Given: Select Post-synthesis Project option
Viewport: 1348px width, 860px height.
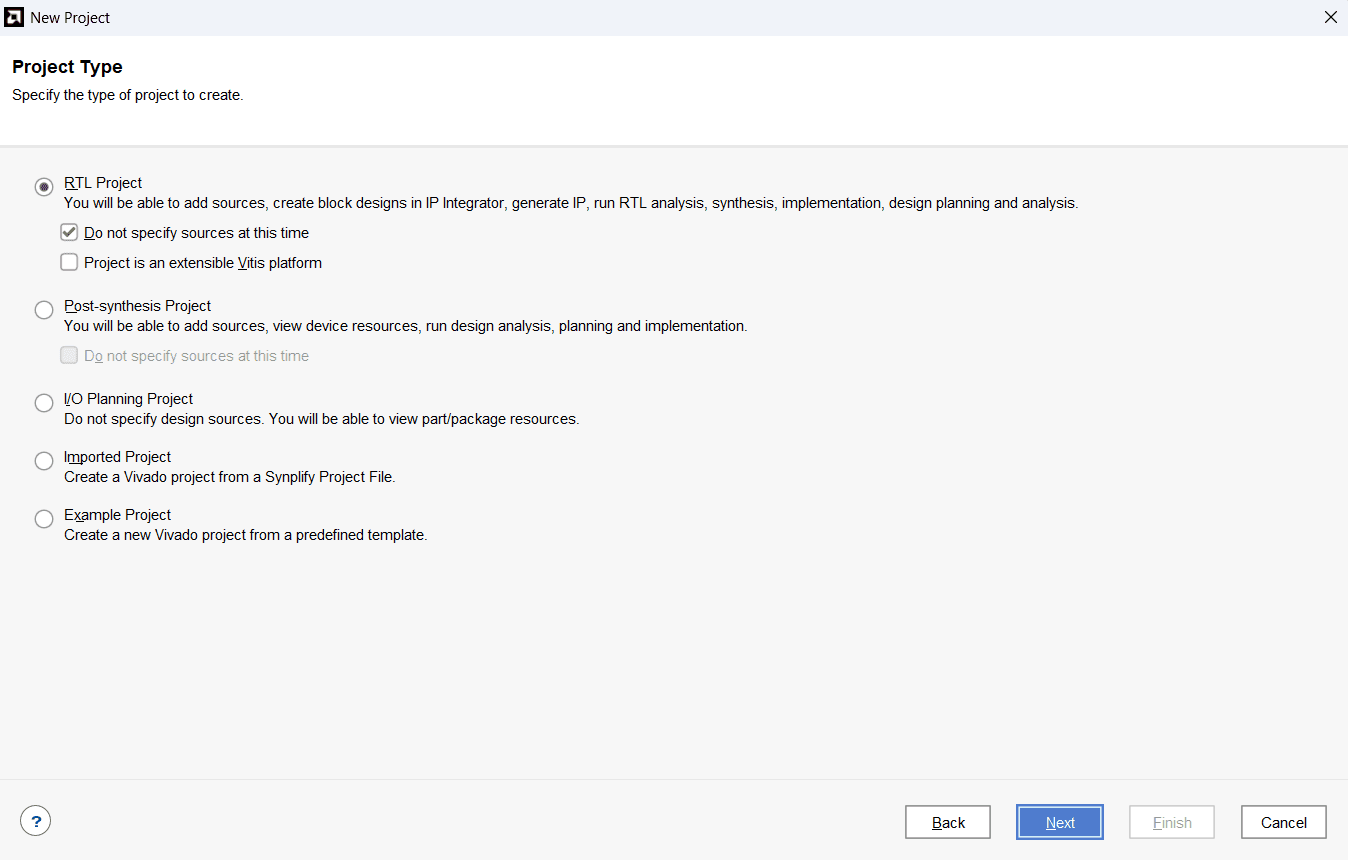Looking at the screenshot, I should coord(44,310).
